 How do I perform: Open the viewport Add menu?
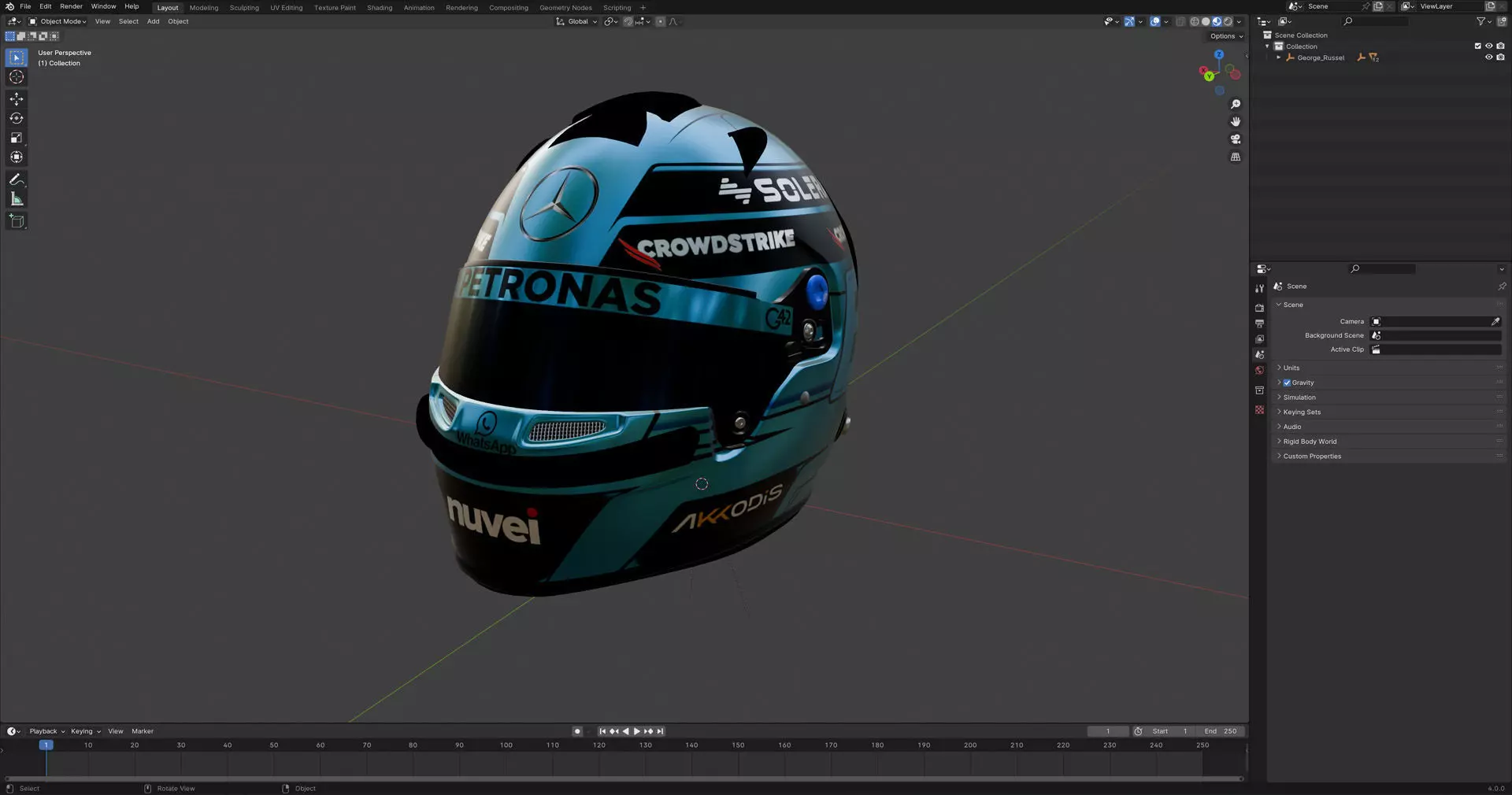click(x=153, y=21)
